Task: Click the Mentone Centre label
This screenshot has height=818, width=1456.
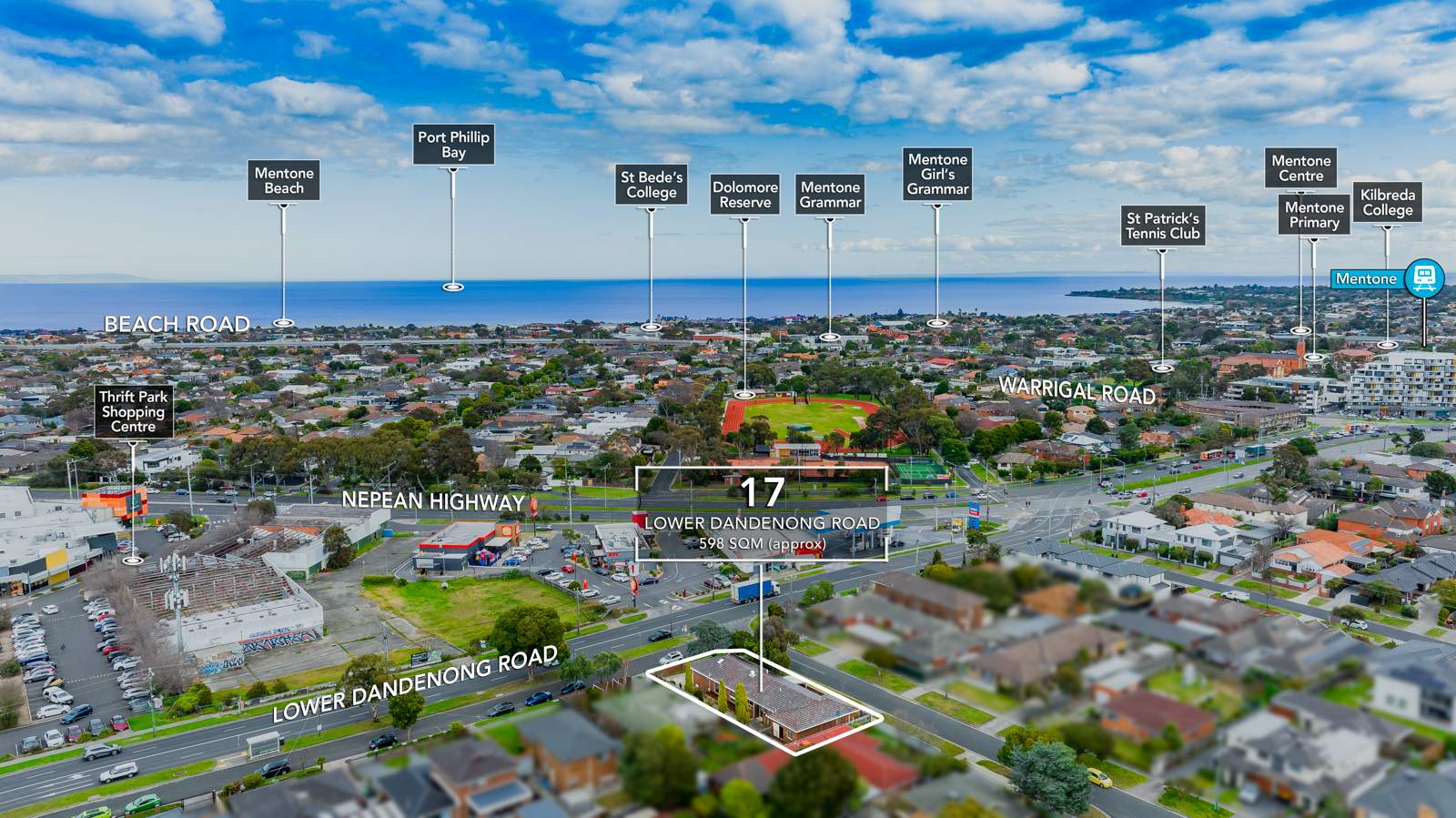Action: point(1300,168)
